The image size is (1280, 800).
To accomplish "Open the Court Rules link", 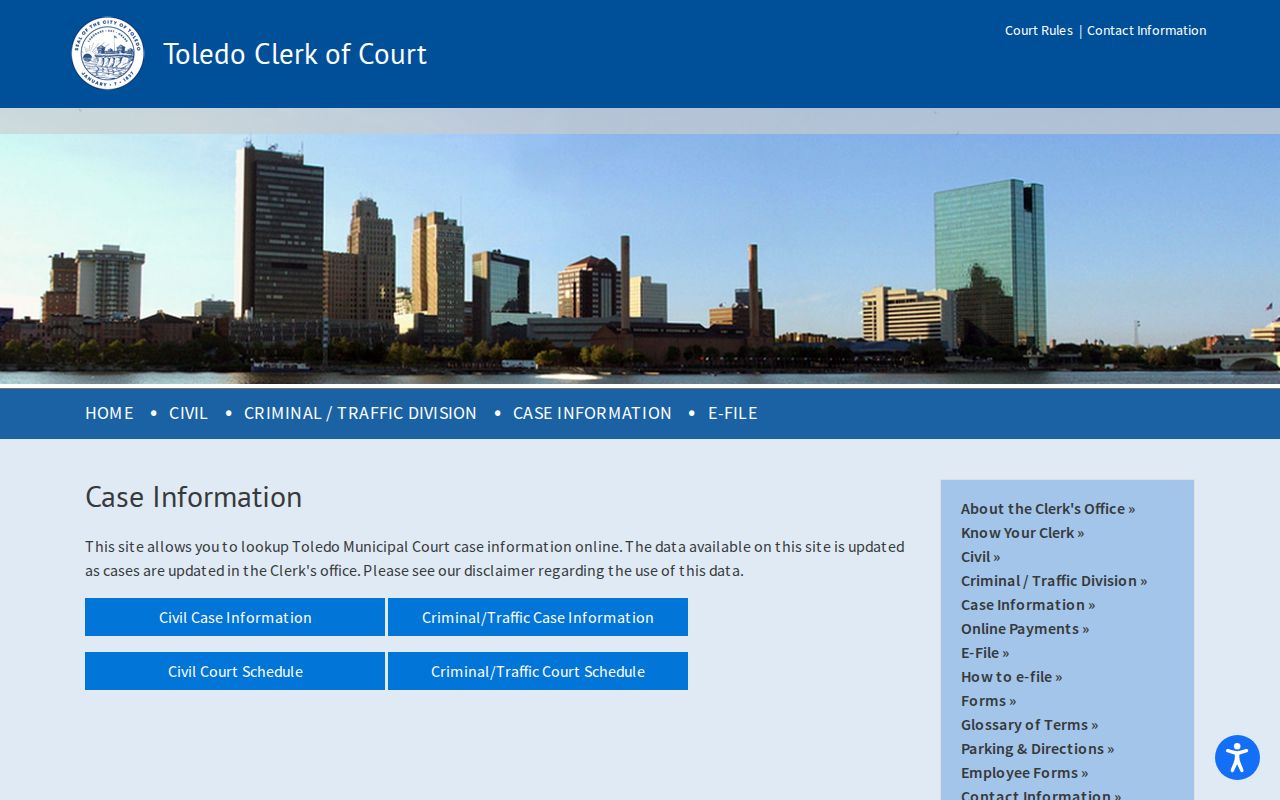I will click(1039, 30).
